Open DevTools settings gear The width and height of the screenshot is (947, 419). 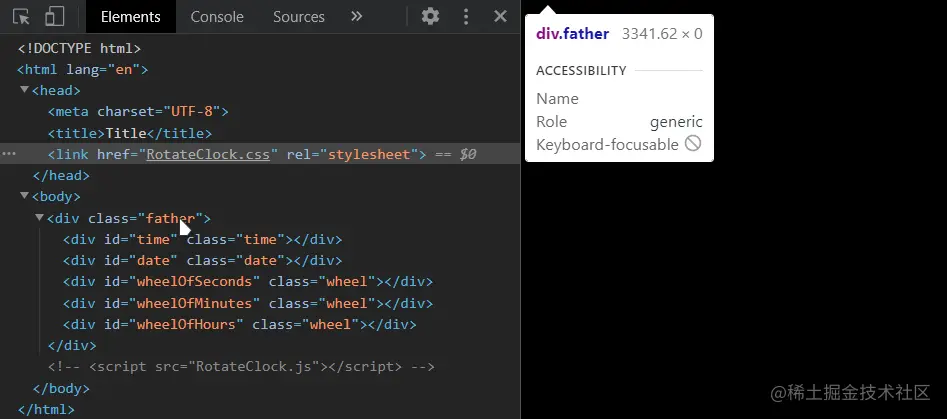(430, 16)
